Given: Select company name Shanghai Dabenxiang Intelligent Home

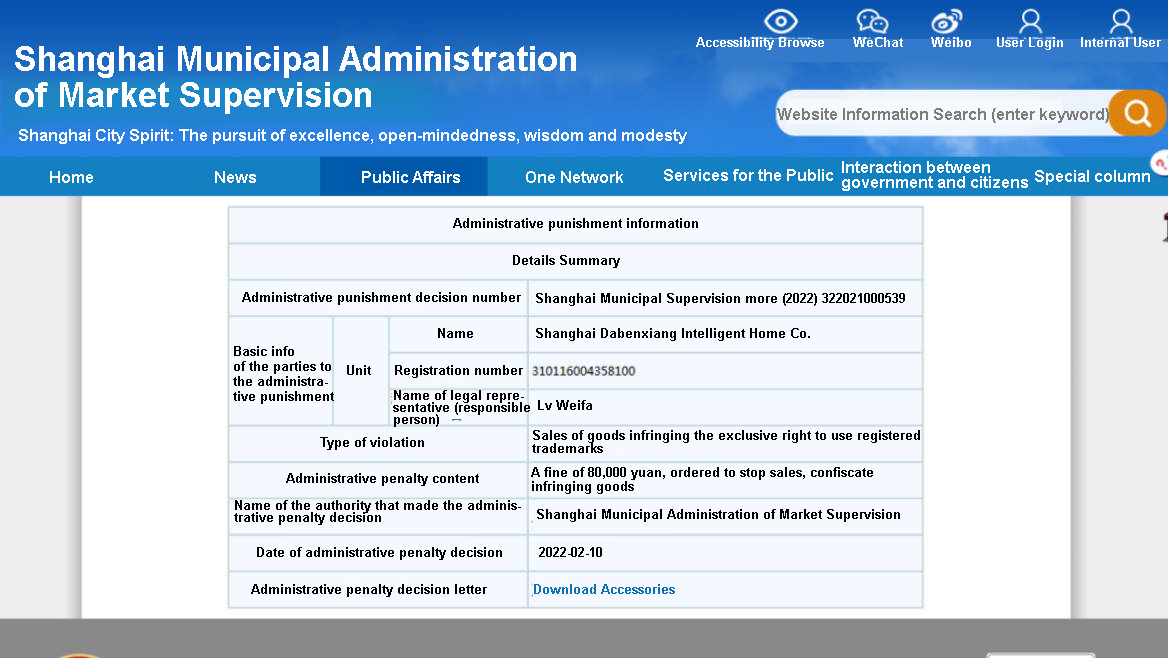Looking at the screenshot, I should point(673,334).
